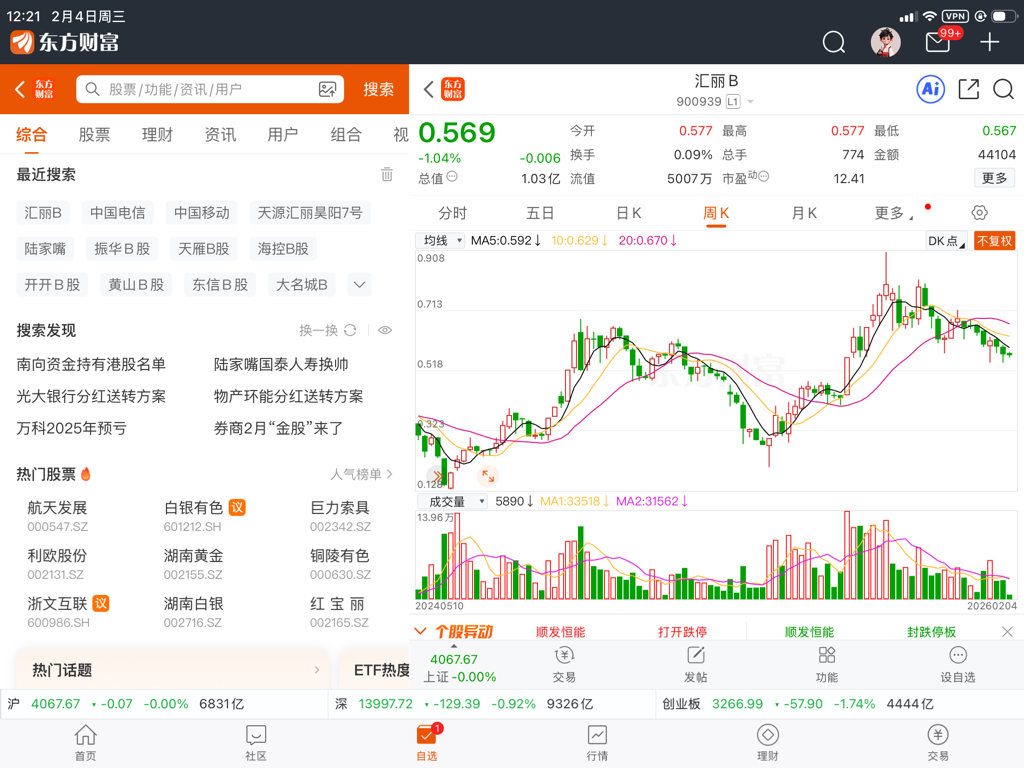Clear recent searches with trash icon
Image resolution: width=1024 pixels, height=768 pixels.
pos(387,174)
